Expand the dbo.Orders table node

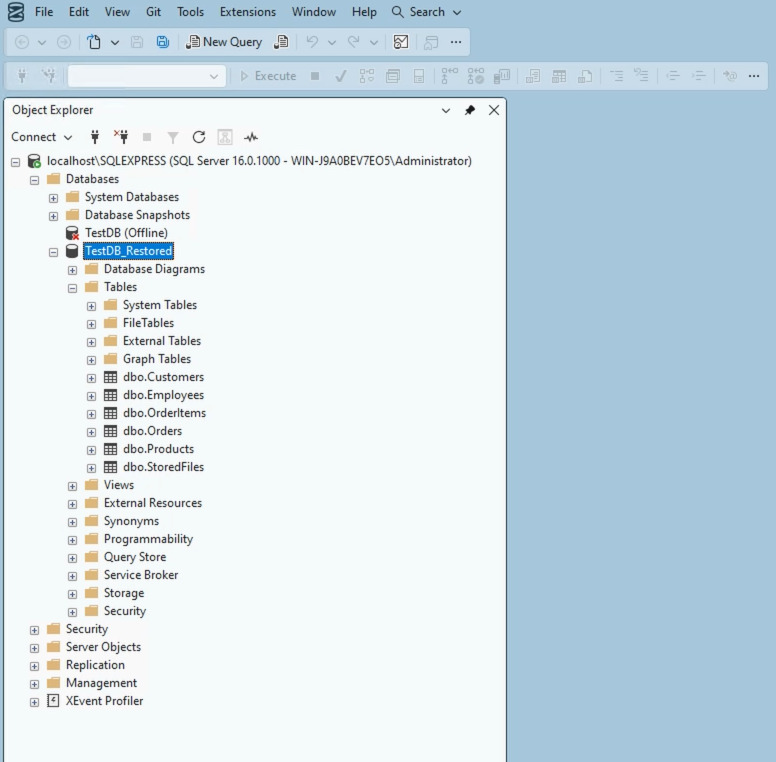pos(92,432)
